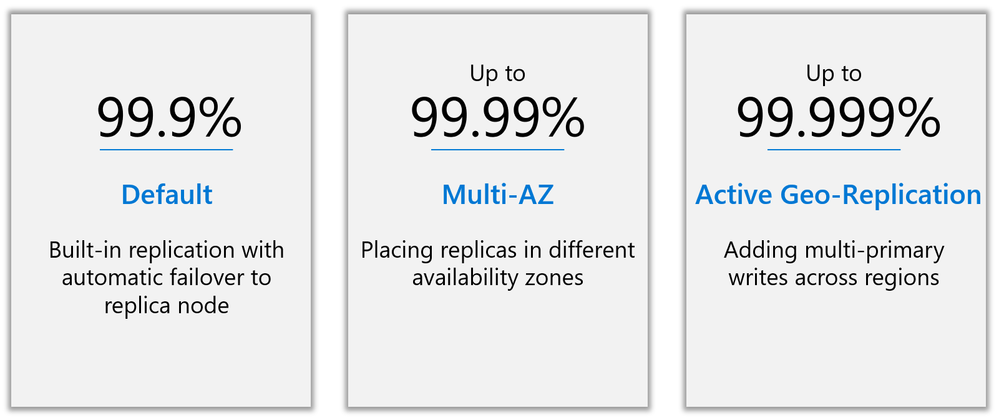Select the built-in replication description text

pyautogui.click(x=166, y=278)
